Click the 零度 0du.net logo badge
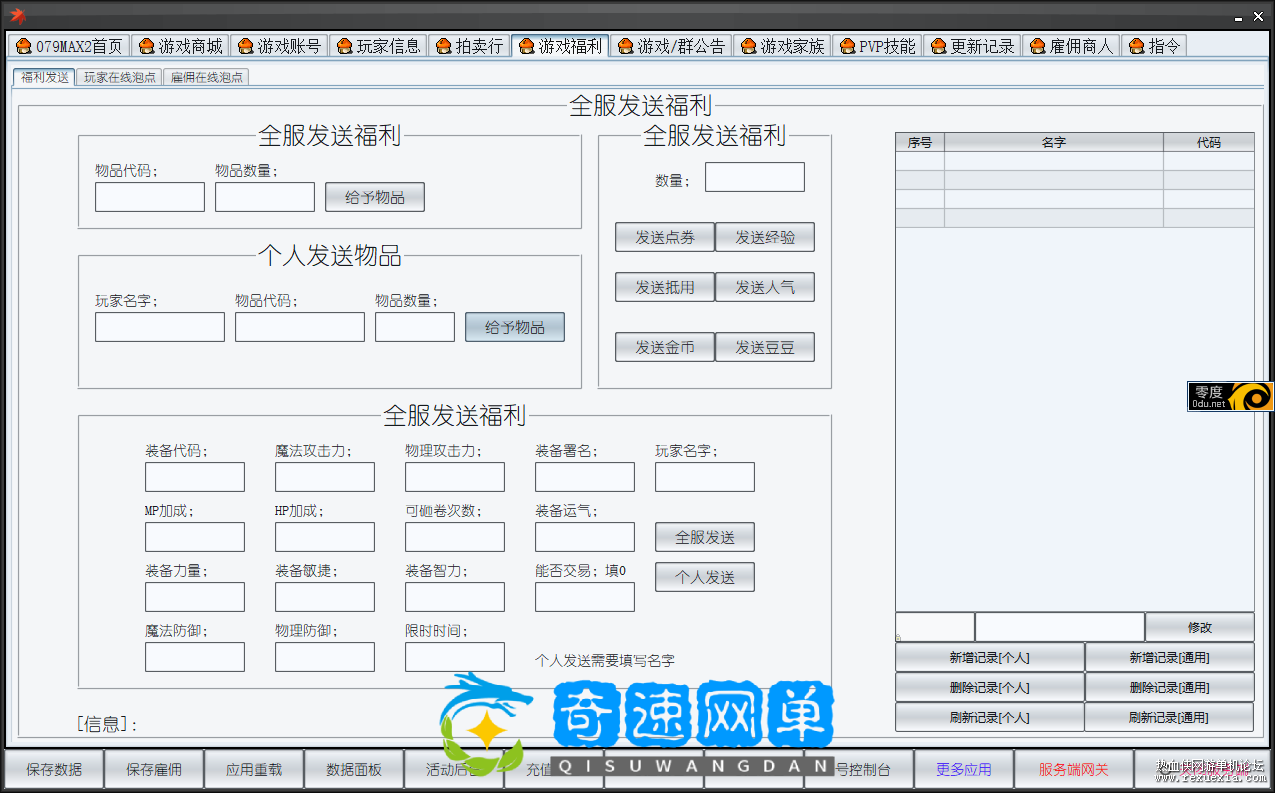This screenshot has height=793, width=1275. pos(1230,396)
